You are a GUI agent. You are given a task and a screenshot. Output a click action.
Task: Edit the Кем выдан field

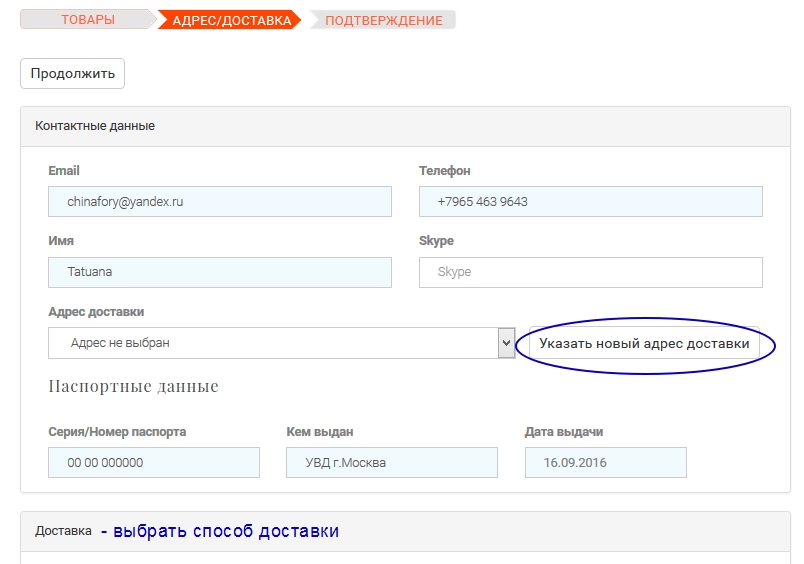392,462
